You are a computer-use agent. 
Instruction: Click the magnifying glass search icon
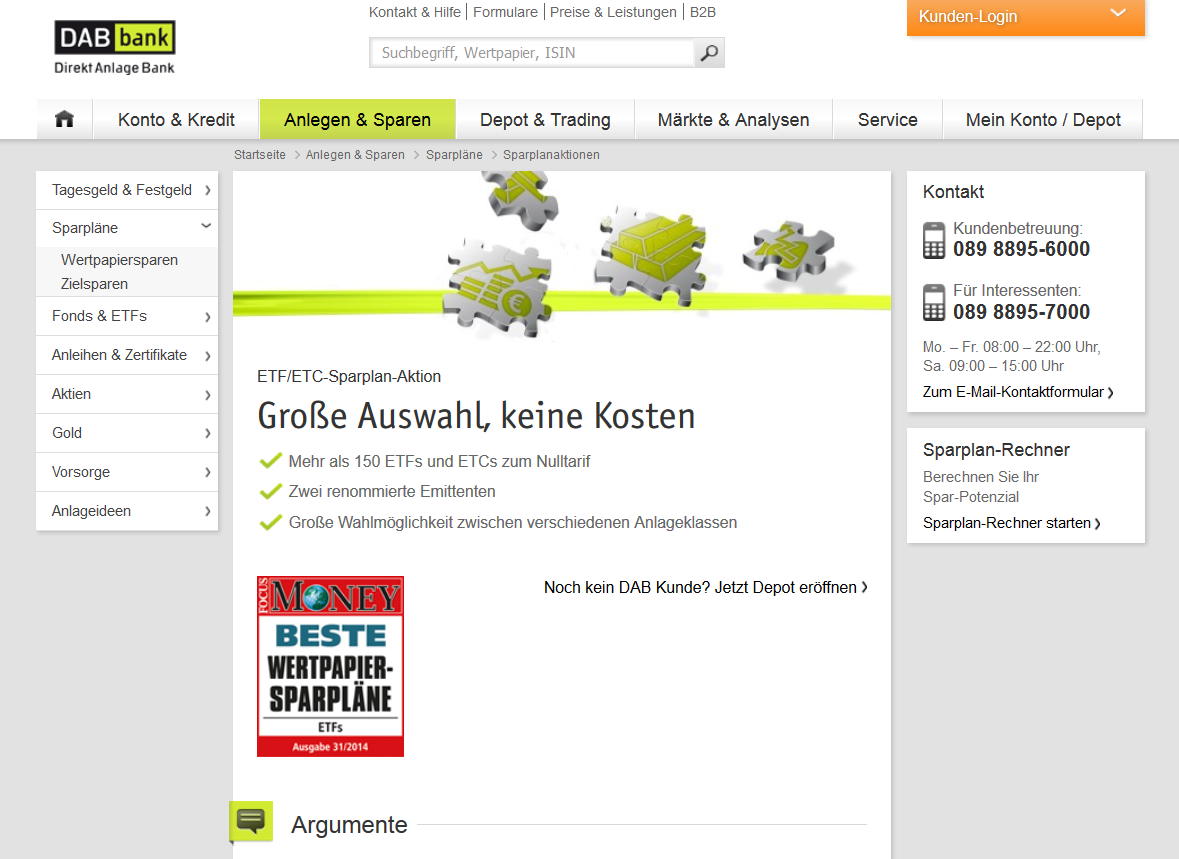click(x=709, y=53)
